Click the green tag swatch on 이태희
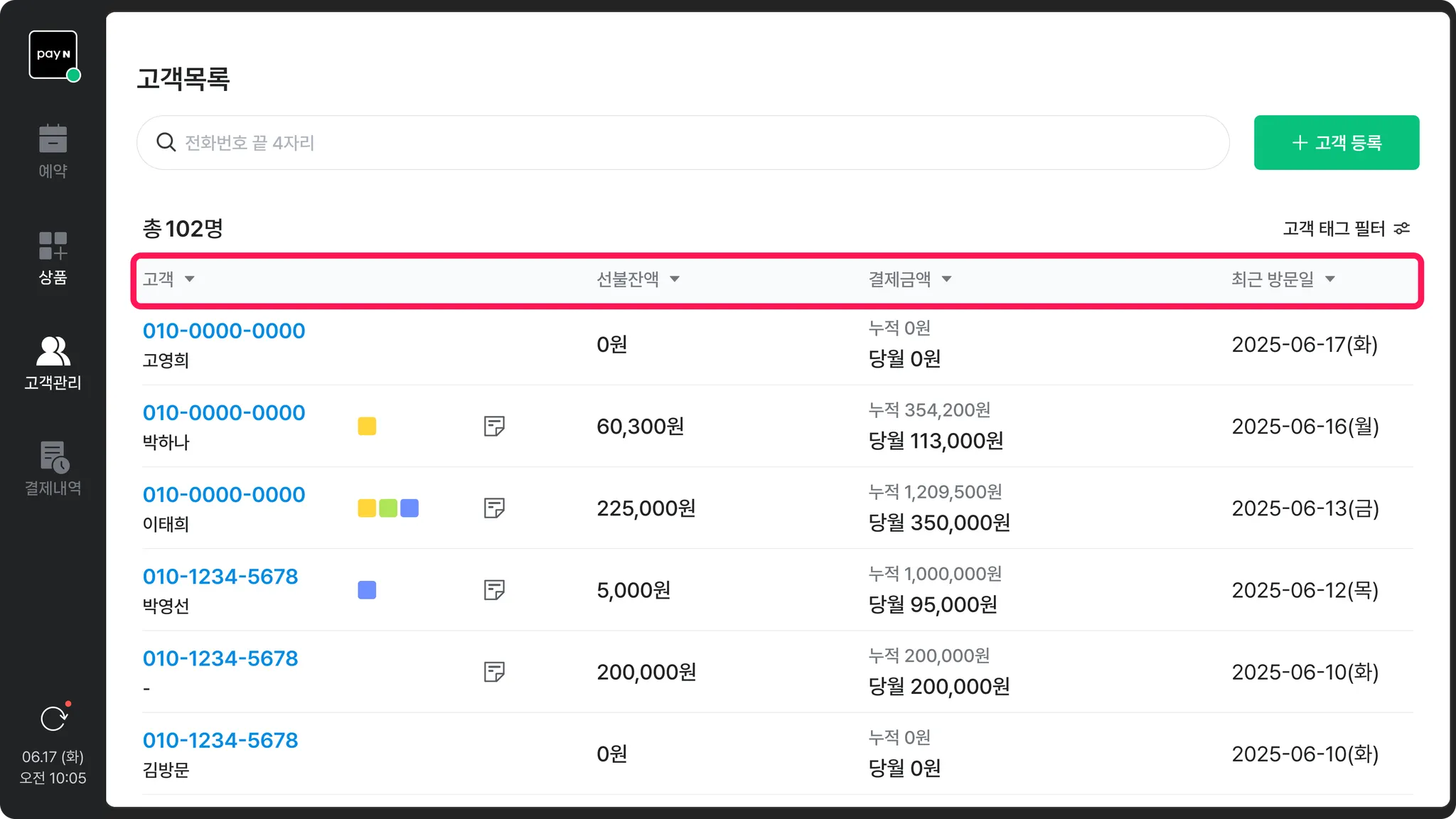The image size is (1456, 819). click(388, 508)
